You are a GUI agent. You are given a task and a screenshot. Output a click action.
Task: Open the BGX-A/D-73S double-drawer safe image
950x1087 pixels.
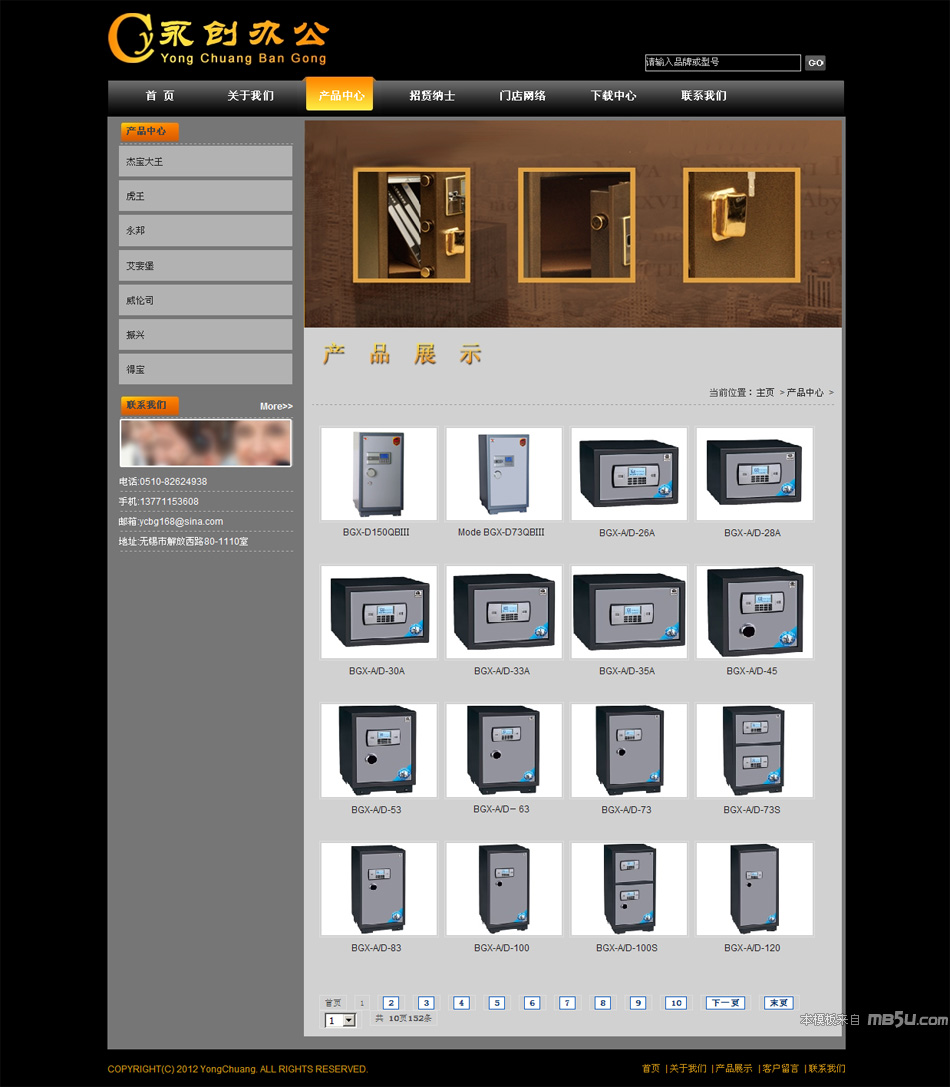(x=753, y=750)
